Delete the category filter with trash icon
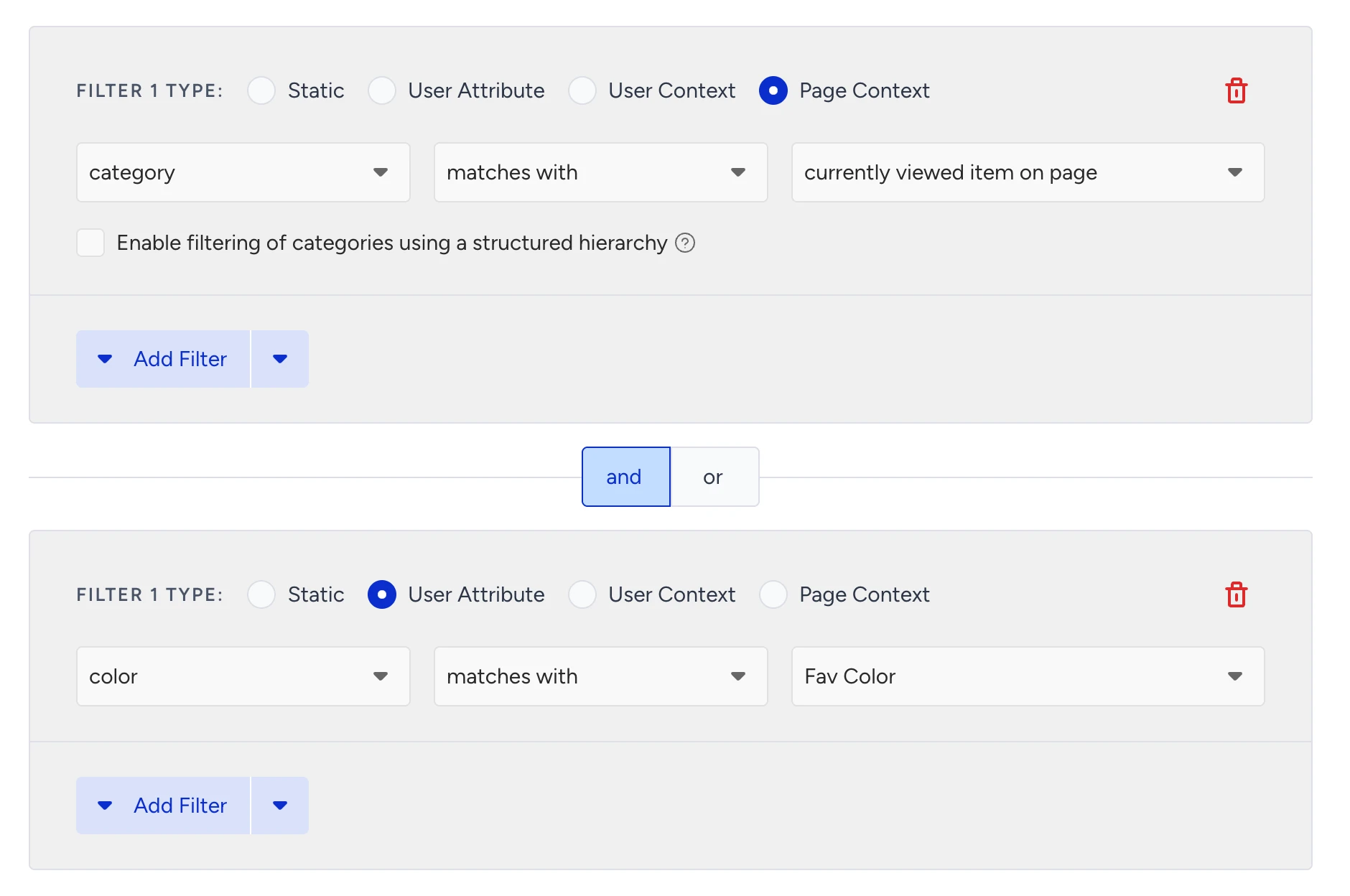 click(x=1236, y=91)
